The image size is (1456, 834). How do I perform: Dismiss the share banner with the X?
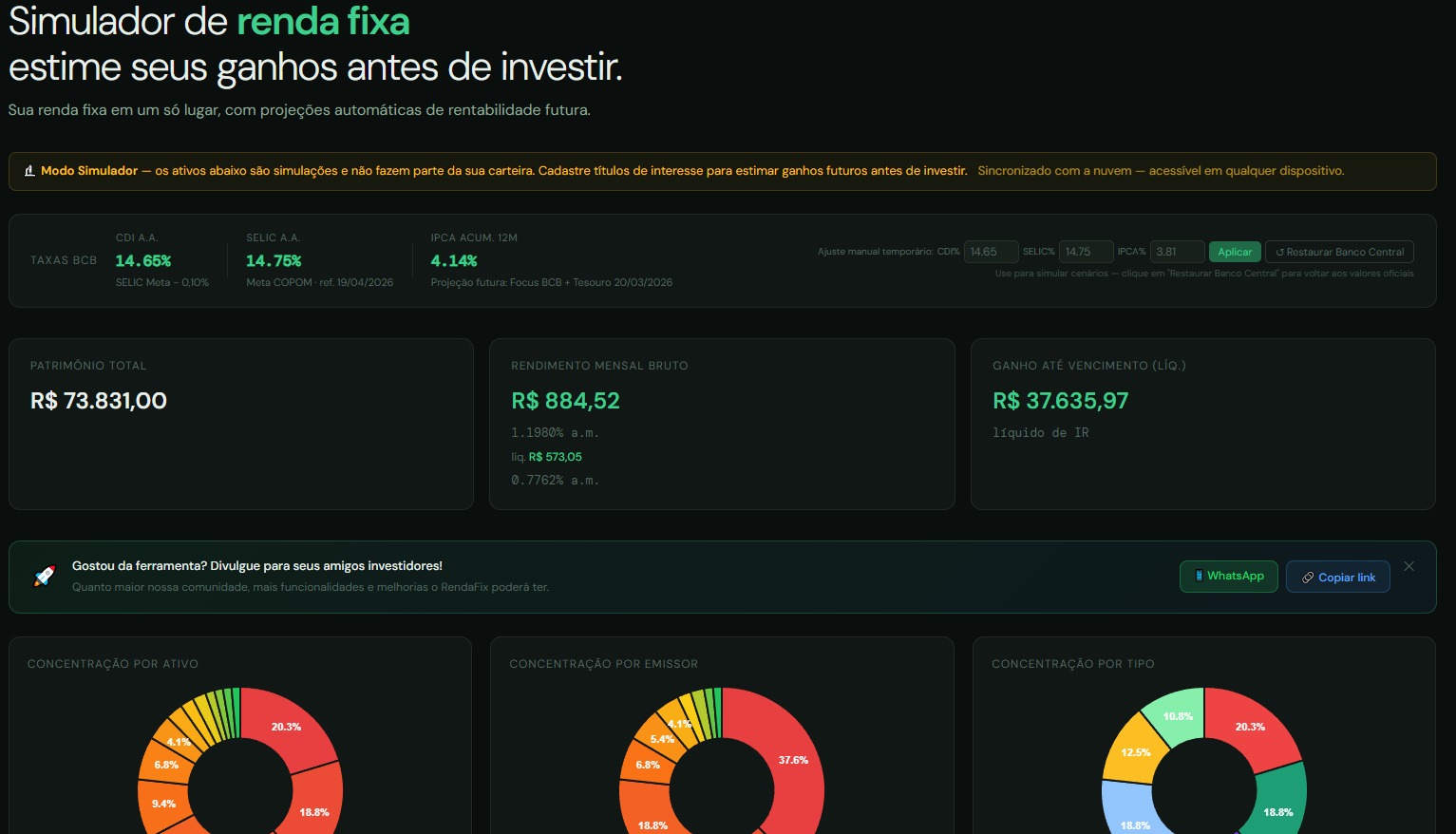pos(1409,566)
